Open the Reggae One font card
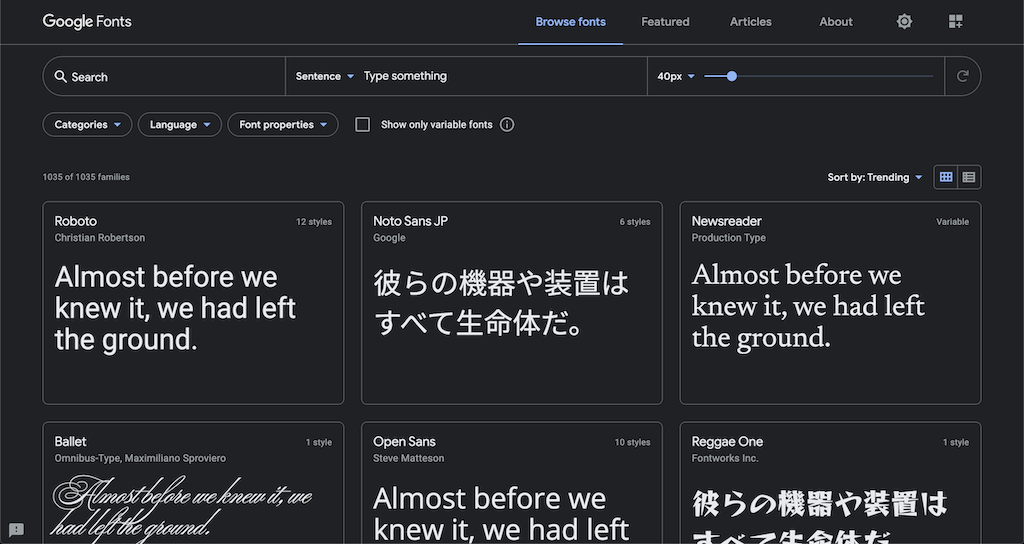Viewport: 1024px width, 544px height. pyautogui.click(x=831, y=483)
